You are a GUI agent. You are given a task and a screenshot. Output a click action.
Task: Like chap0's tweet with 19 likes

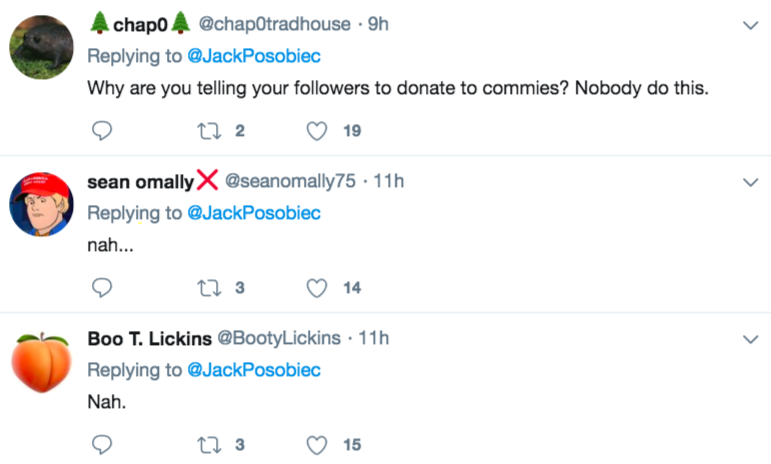click(317, 131)
